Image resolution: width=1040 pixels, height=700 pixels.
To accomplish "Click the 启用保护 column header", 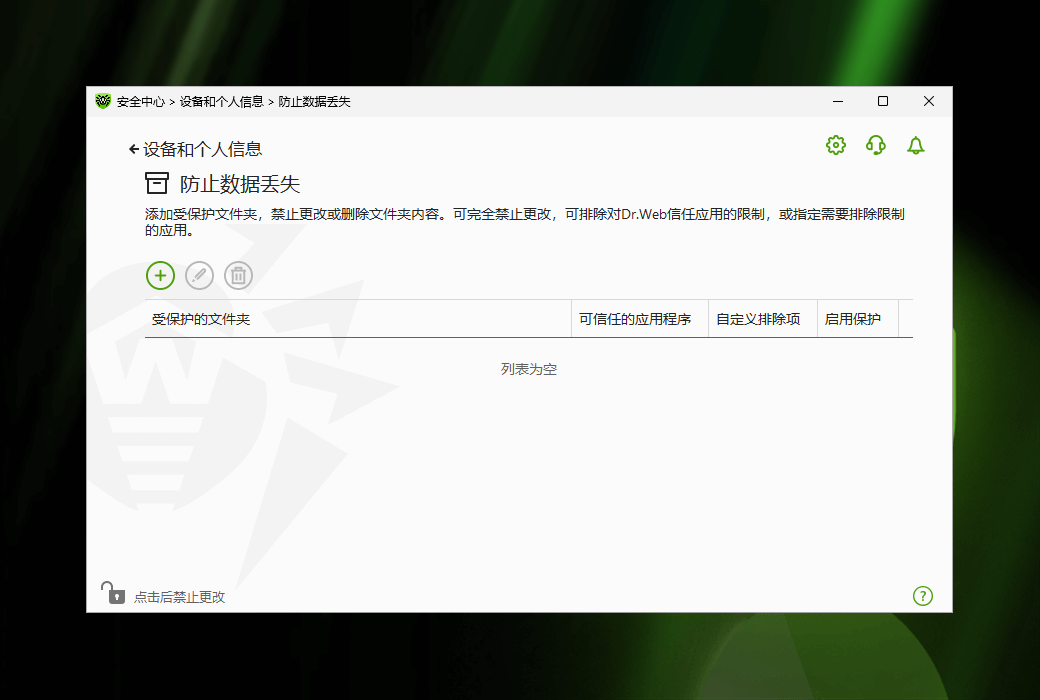I will (x=858, y=319).
